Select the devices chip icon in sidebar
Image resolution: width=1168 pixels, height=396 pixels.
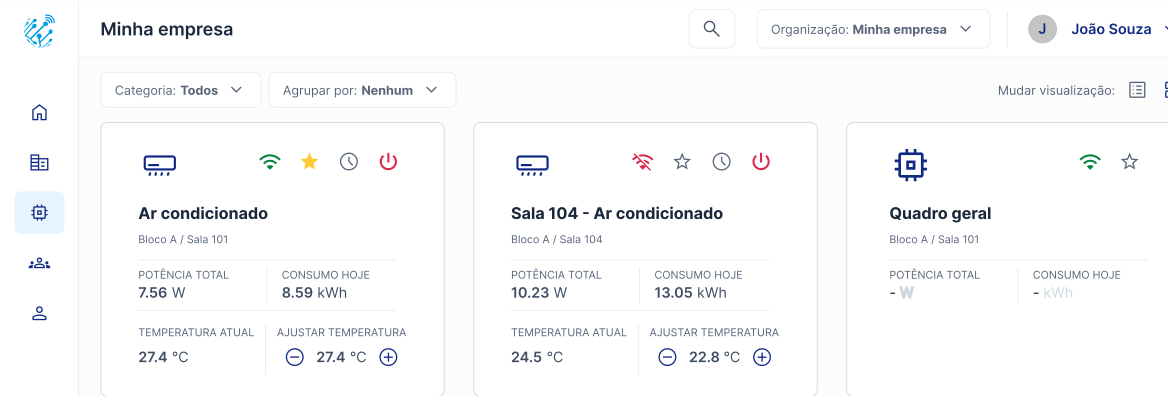point(39,213)
